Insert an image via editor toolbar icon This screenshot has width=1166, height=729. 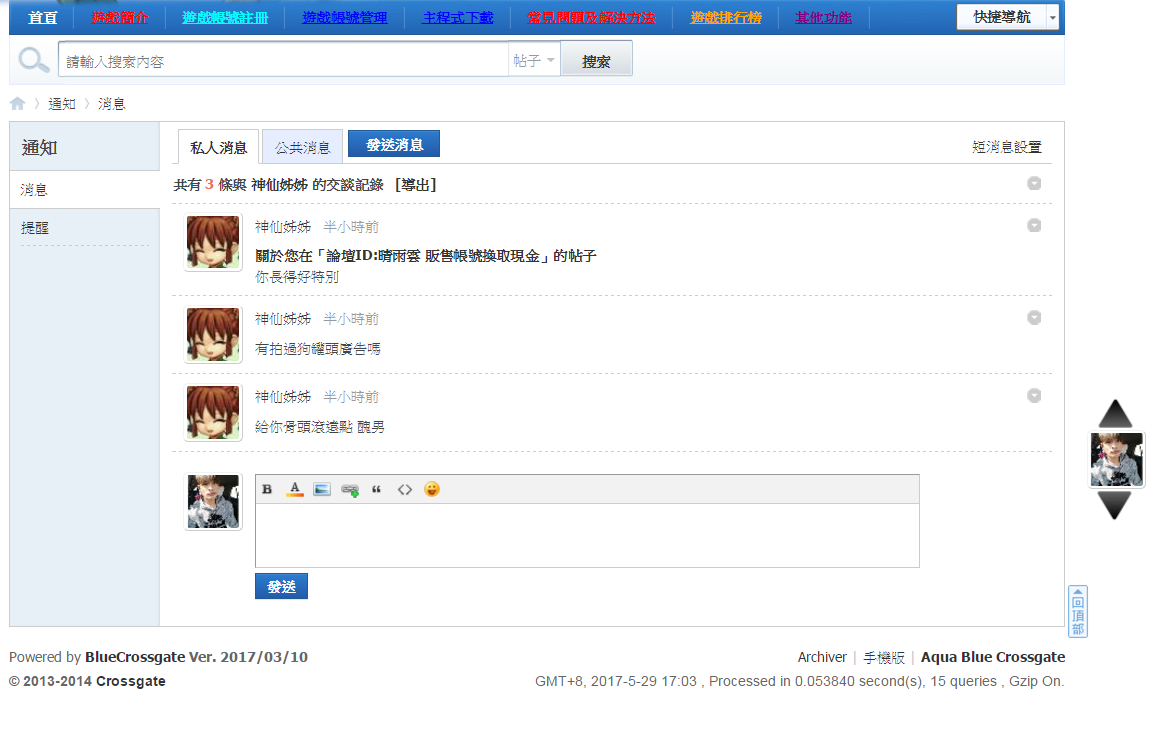[322, 489]
